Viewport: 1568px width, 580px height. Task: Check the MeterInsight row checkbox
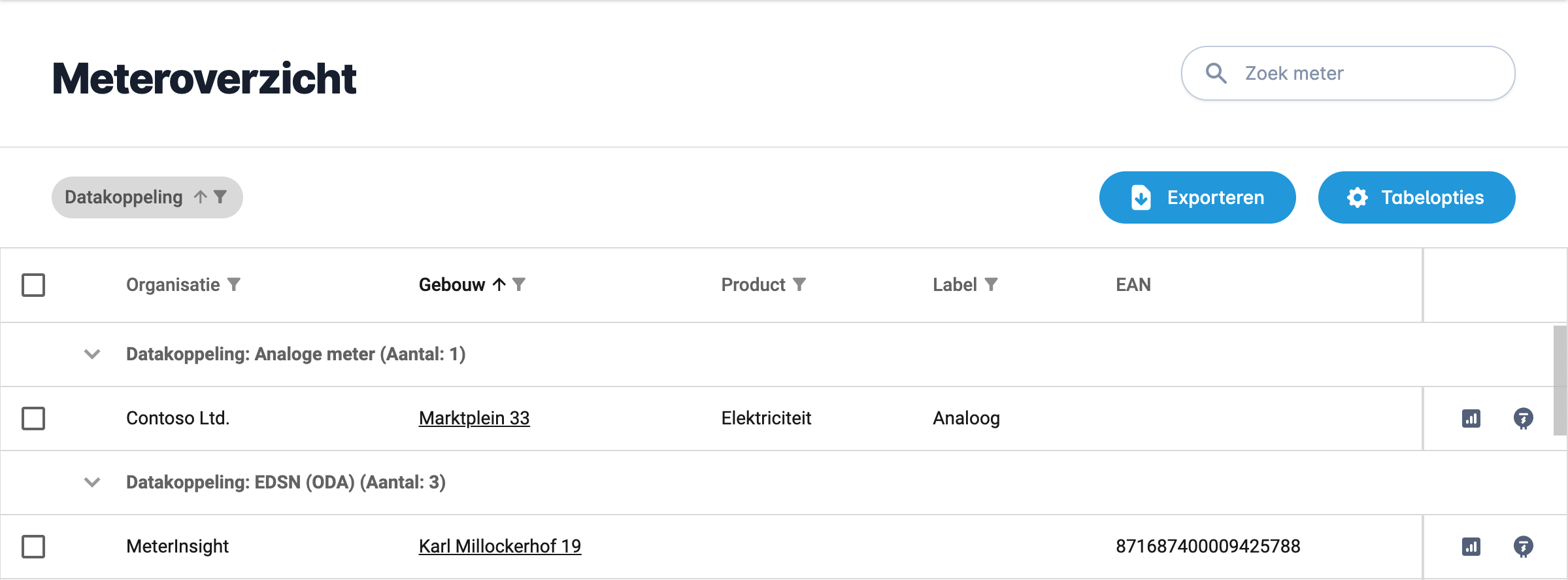pyautogui.click(x=33, y=547)
